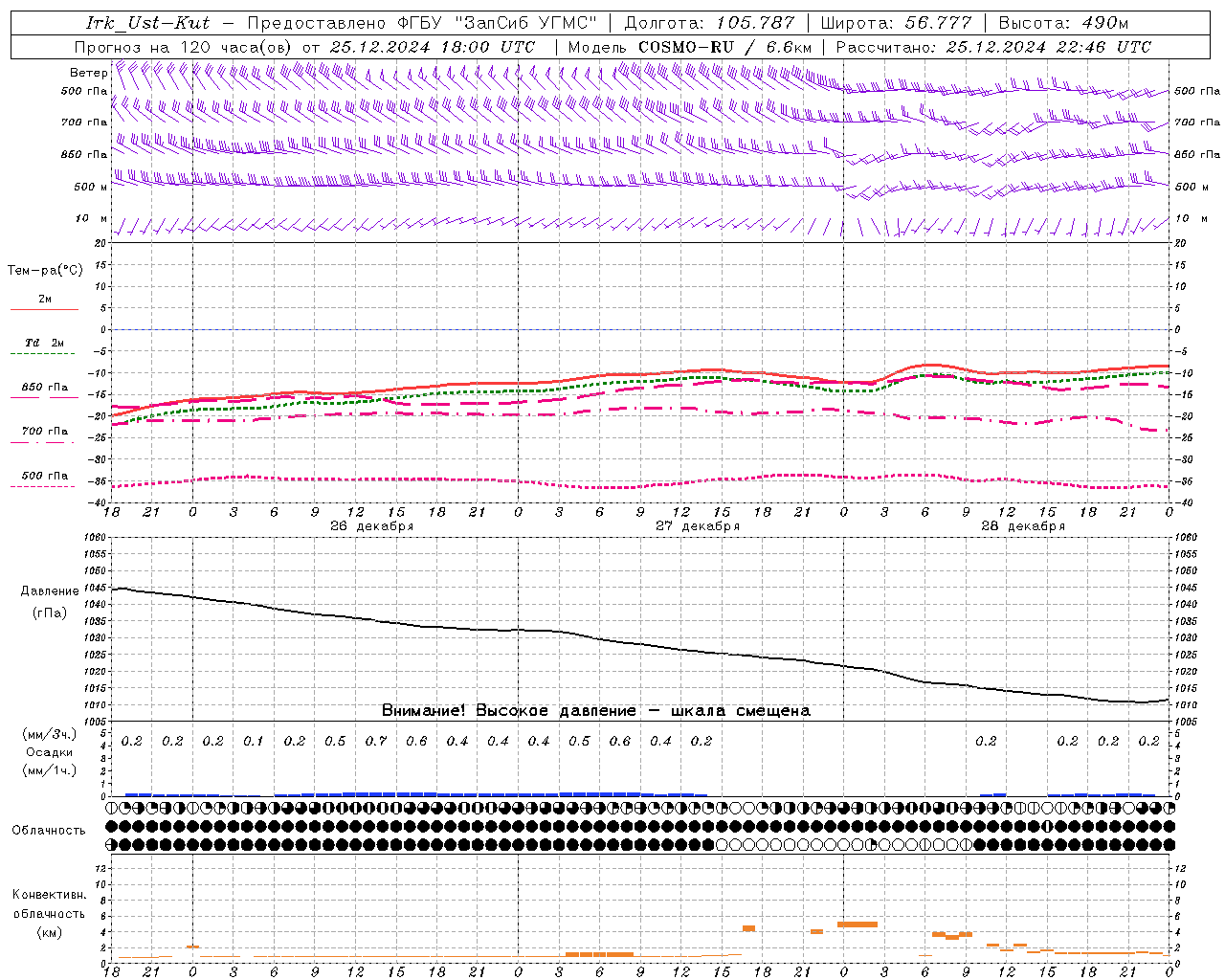The width and height of the screenshot is (1225, 980).
Task: Click the 850 гПа temperature legend entry
Action: click(x=44, y=388)
